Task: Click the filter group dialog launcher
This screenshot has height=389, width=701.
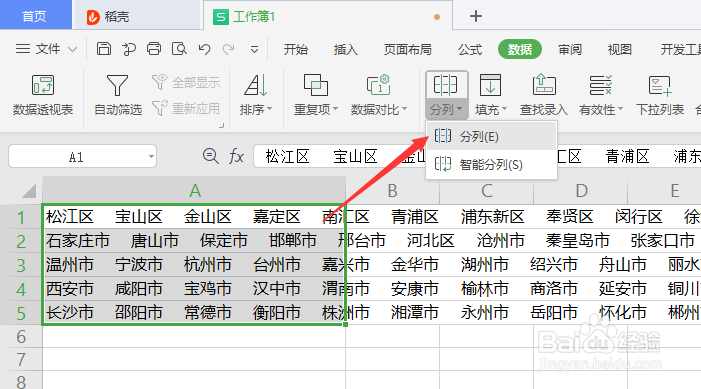Action: pyautogui.click(x=221, y=126)
